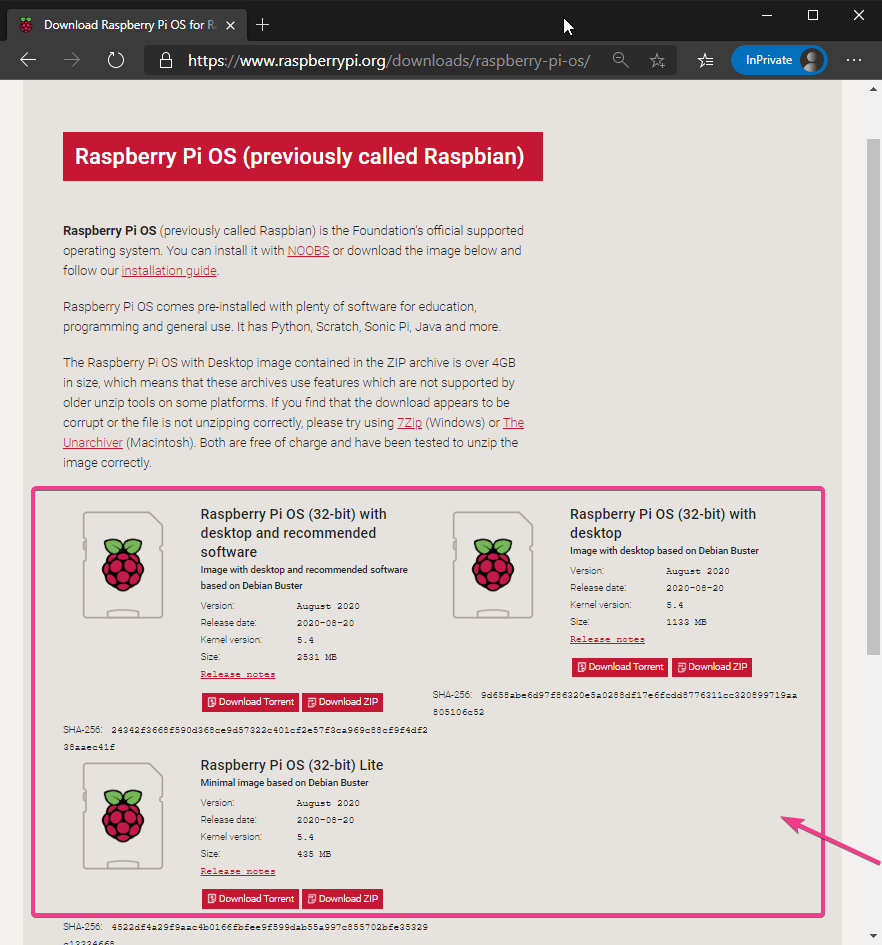Open the InPrivate profile menu
Screen dimensions: 882x945
pos(779,60)
